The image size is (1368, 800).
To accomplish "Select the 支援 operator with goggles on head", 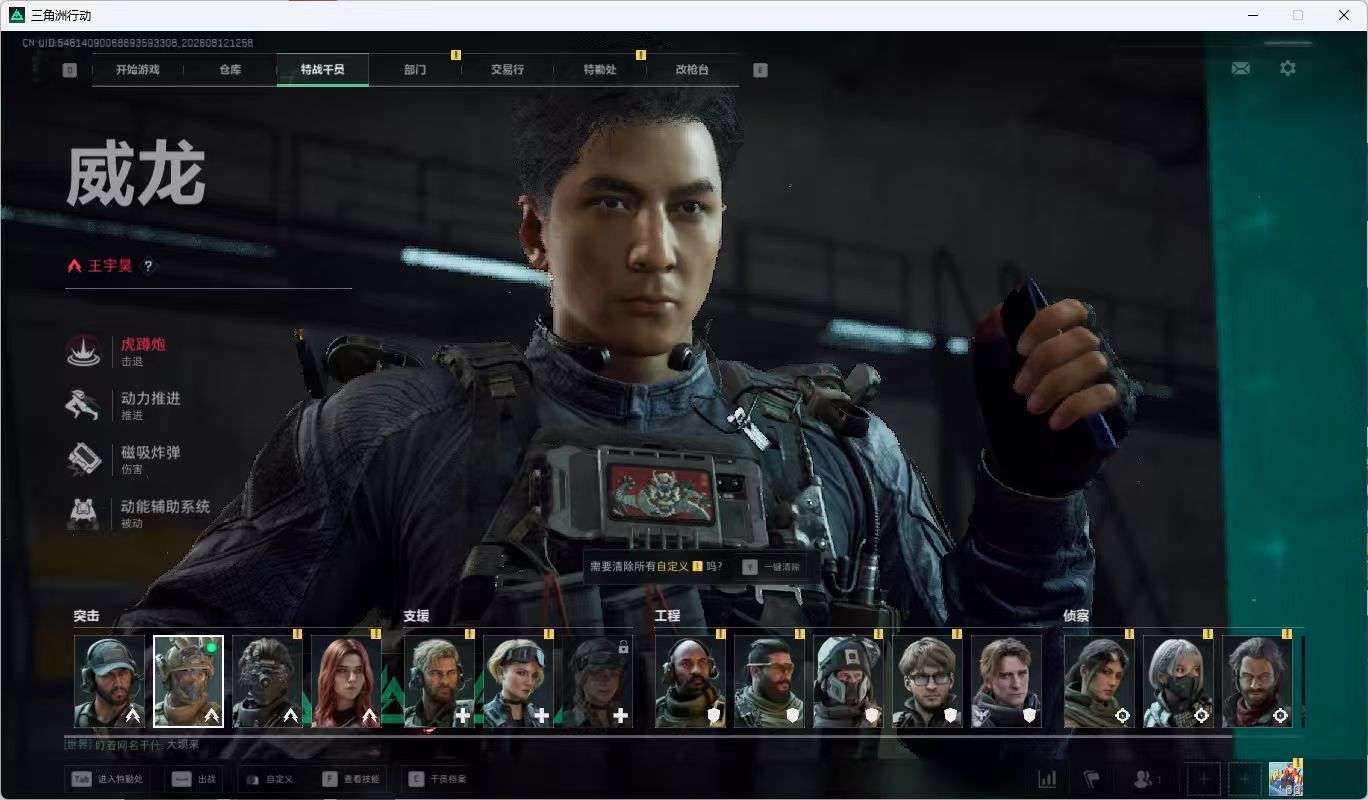I will click(x=518, y=682).
